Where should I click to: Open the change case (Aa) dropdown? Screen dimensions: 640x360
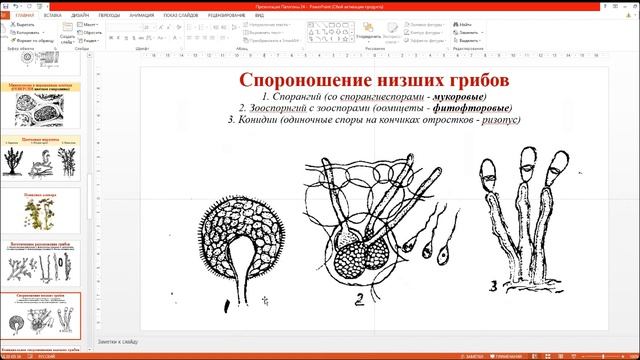point(161,38)
